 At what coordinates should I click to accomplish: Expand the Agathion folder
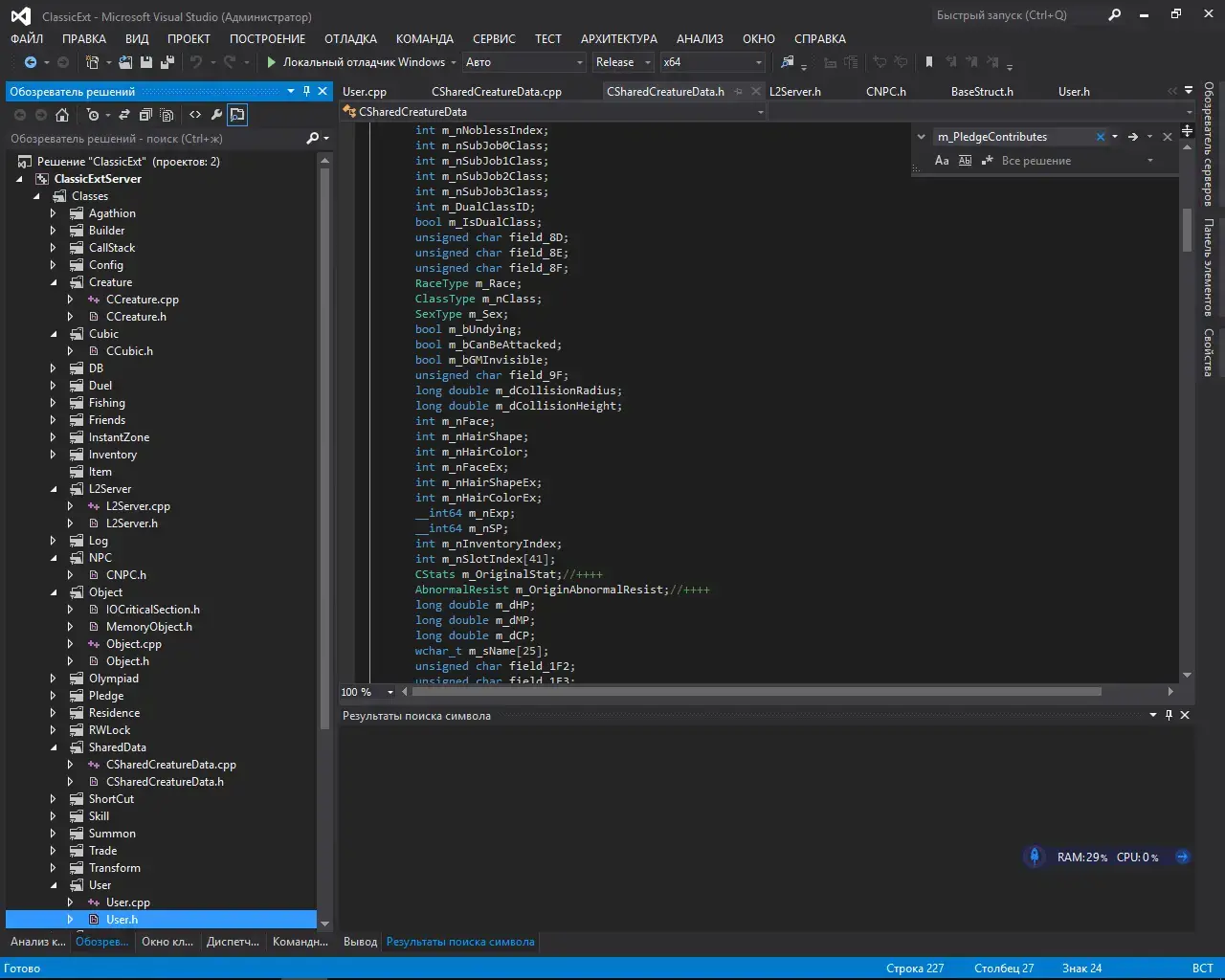[53, 213]
